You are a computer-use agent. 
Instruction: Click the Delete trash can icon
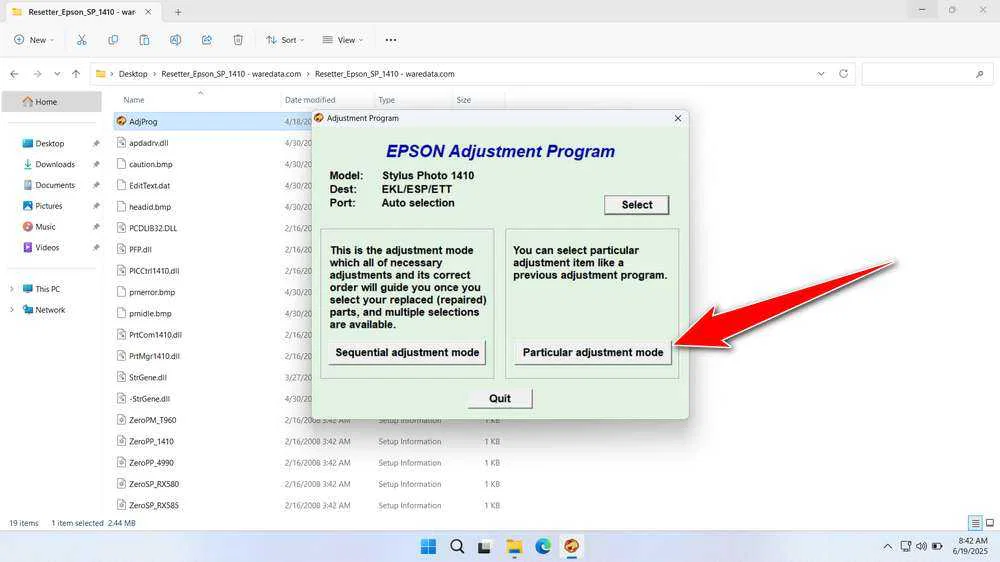coord(238,40)
